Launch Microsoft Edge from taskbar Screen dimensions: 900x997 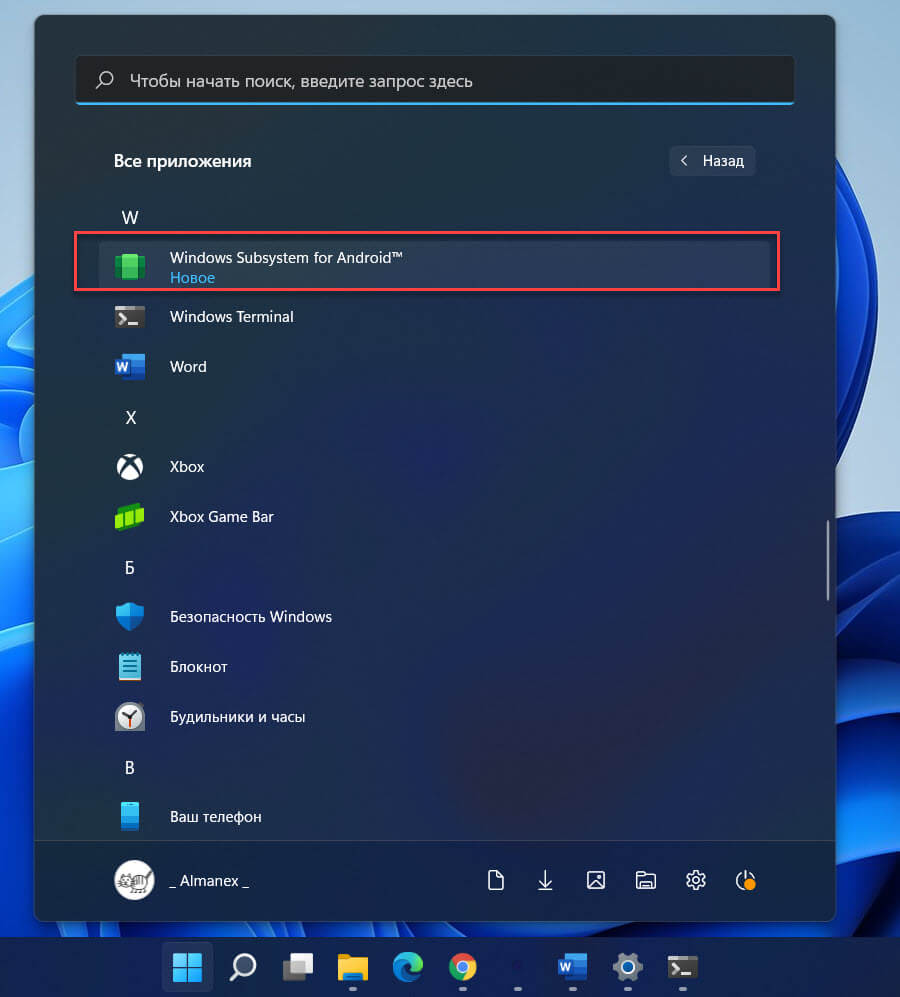coord(408,967)
